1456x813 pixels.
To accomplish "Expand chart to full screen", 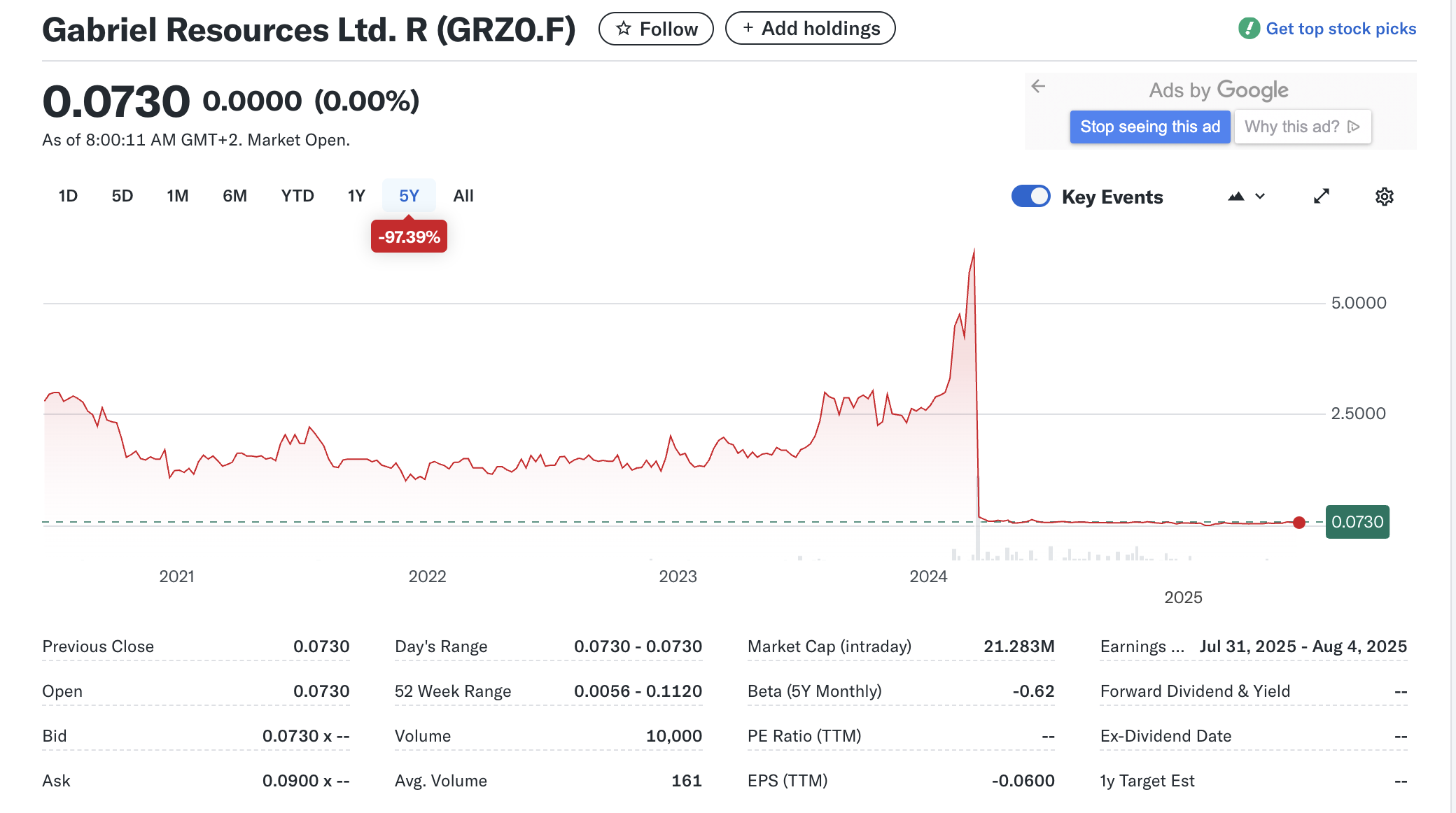I will [x=1322, y=197].
